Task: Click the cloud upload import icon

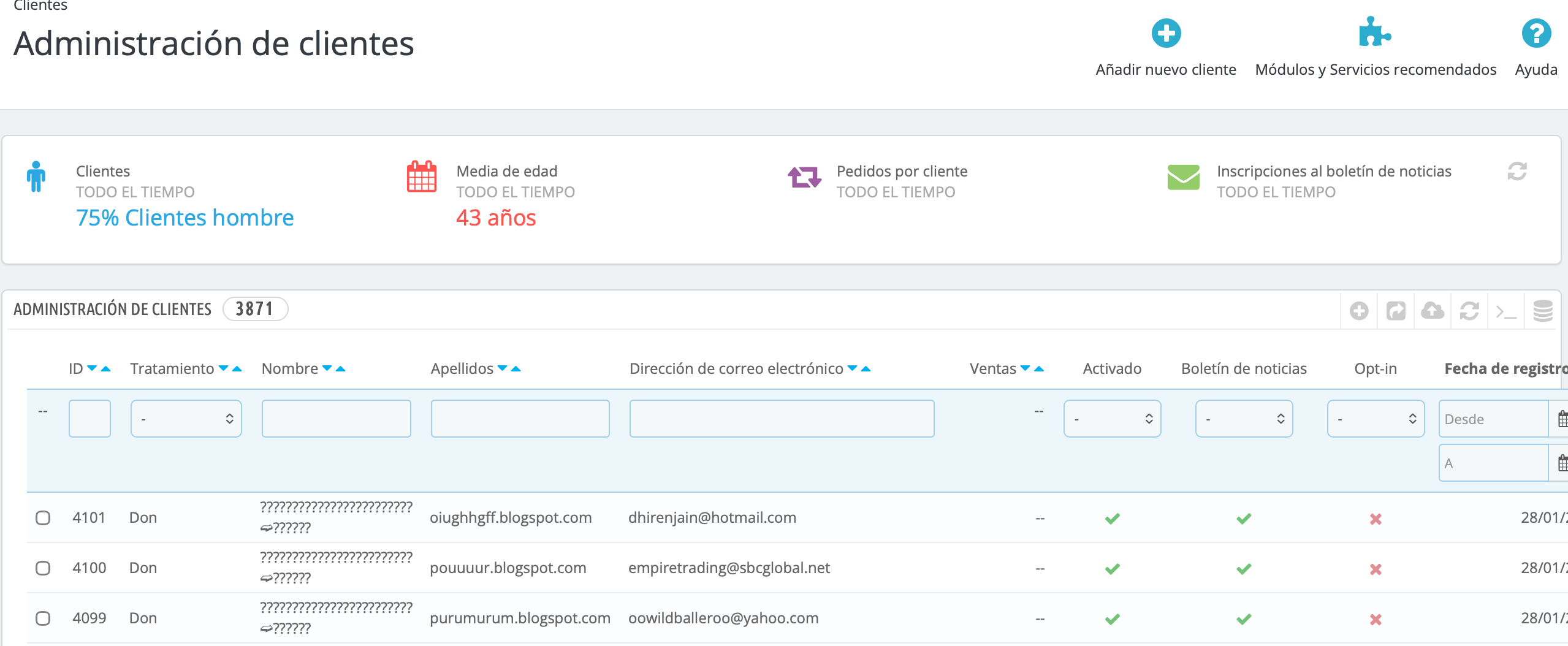Action: (x=1432, y=311)
